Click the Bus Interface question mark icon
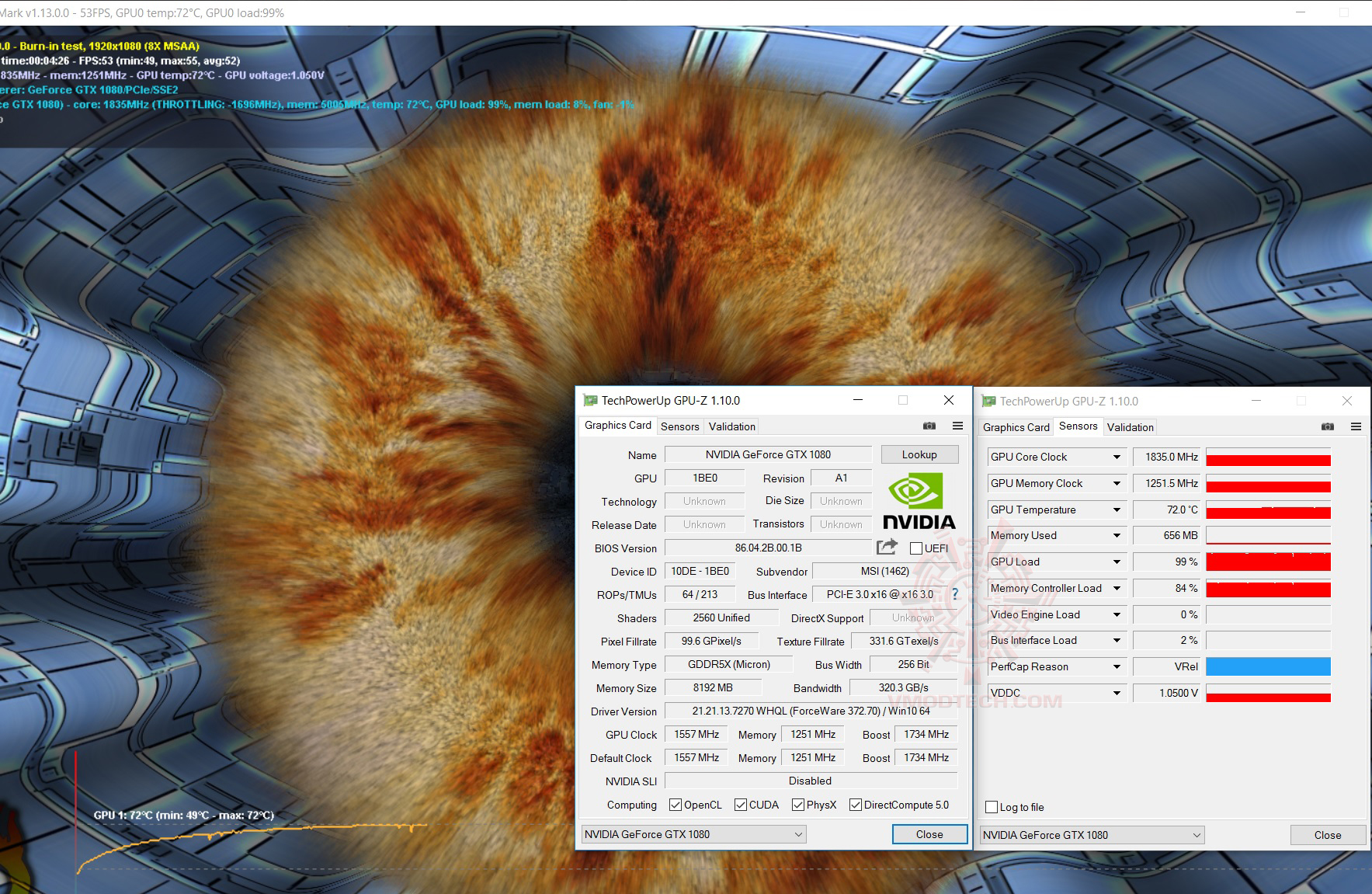The height and width of the screenshot is (894, 1372). (954, 594)
